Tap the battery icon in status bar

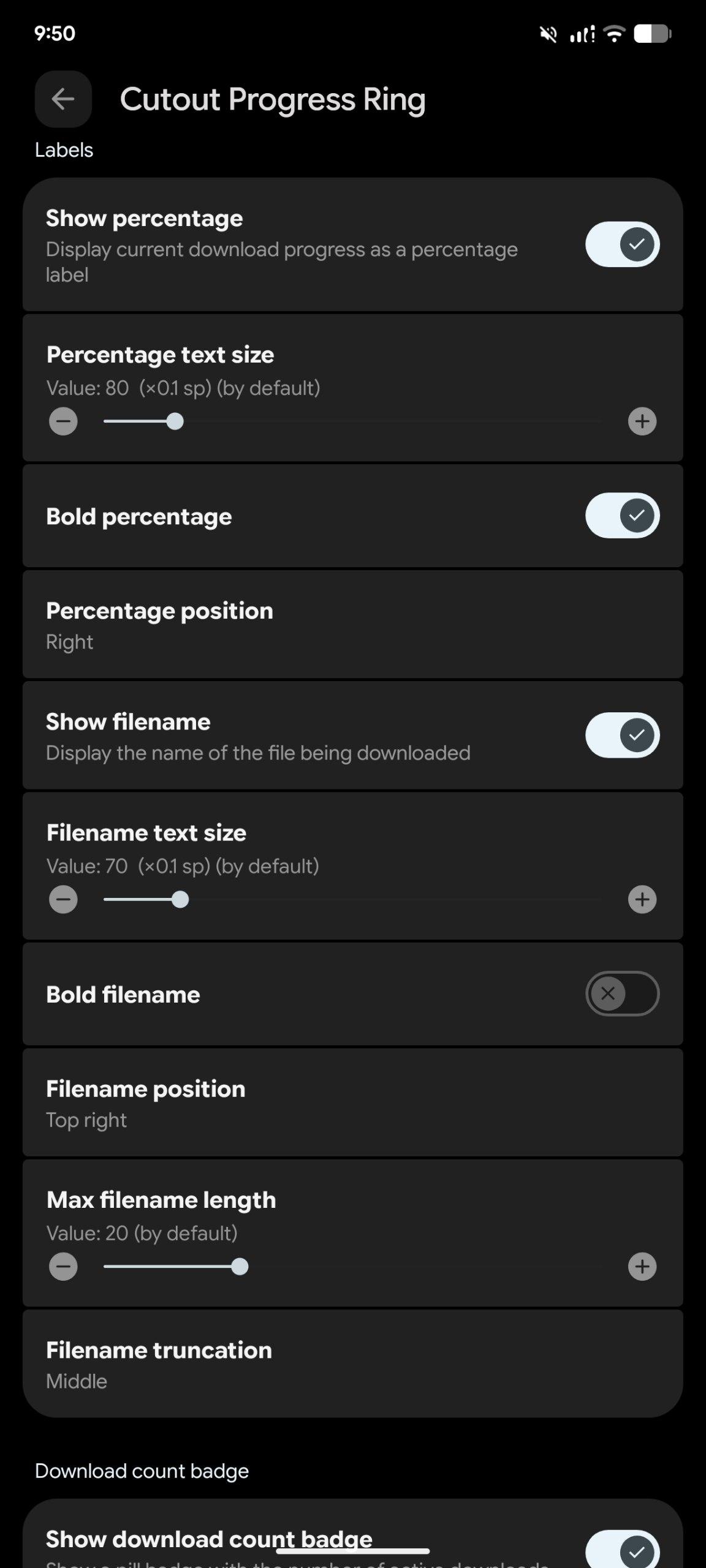pos(652,34)
